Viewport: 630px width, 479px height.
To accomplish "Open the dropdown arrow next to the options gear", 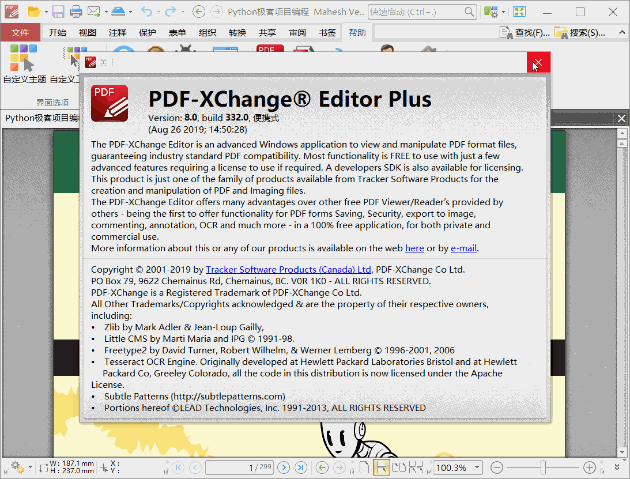I will coord(30,467).
